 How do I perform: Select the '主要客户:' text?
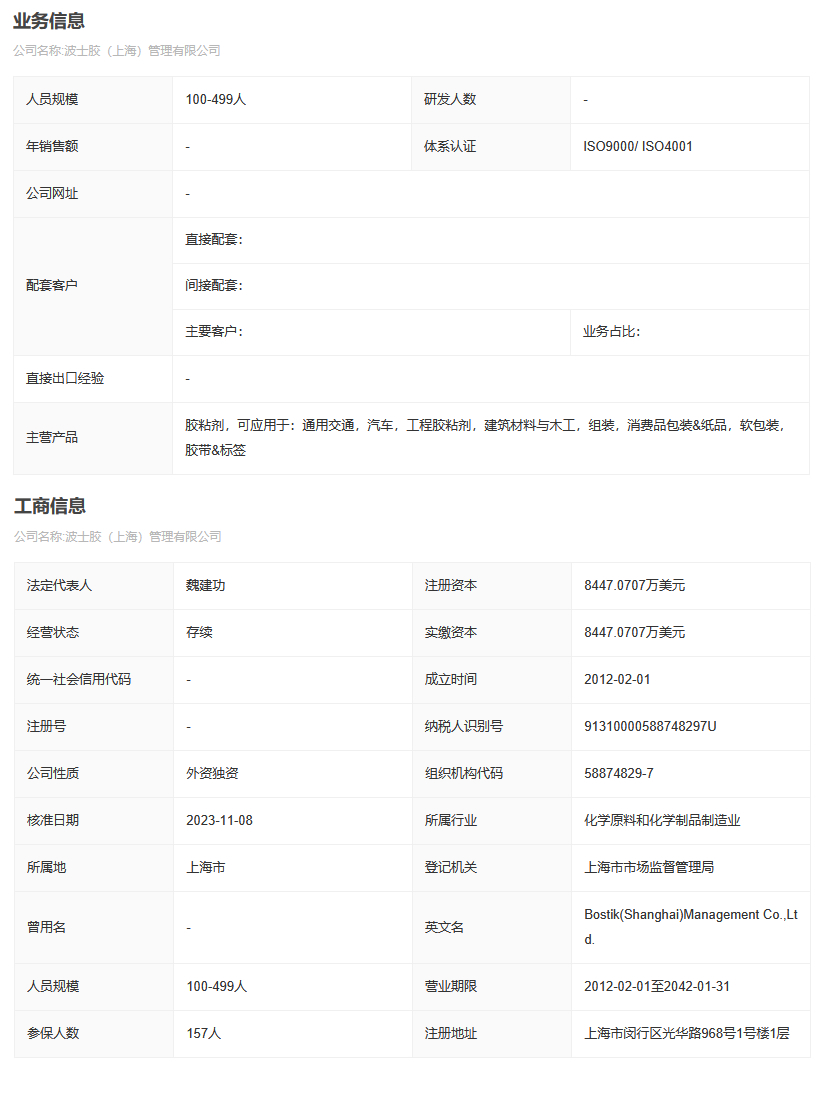[214, 332]
